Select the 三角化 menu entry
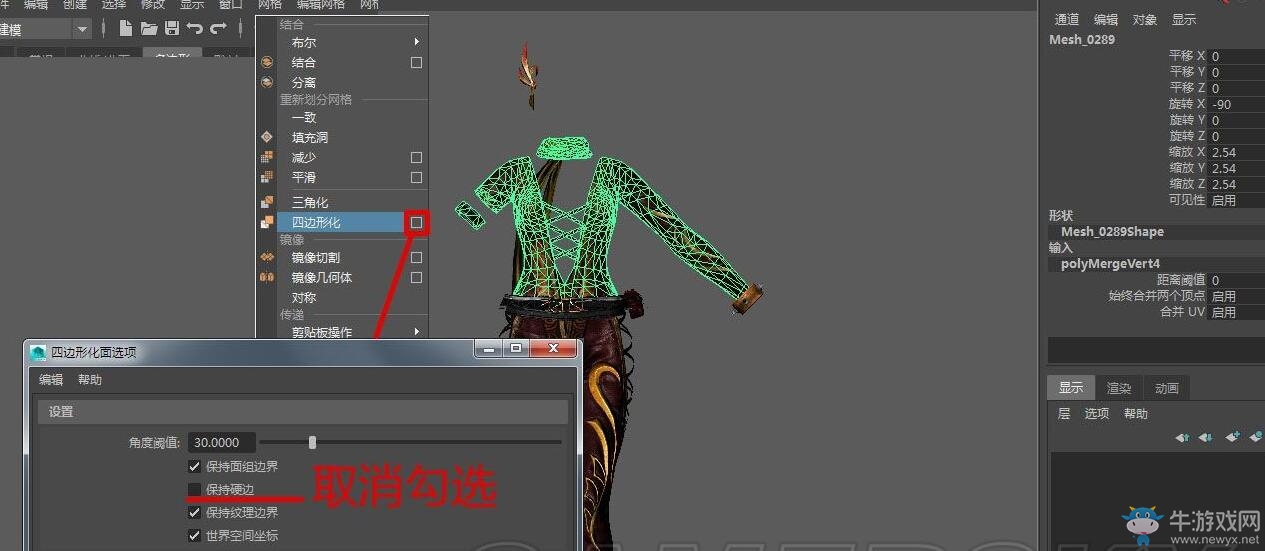 310,202
